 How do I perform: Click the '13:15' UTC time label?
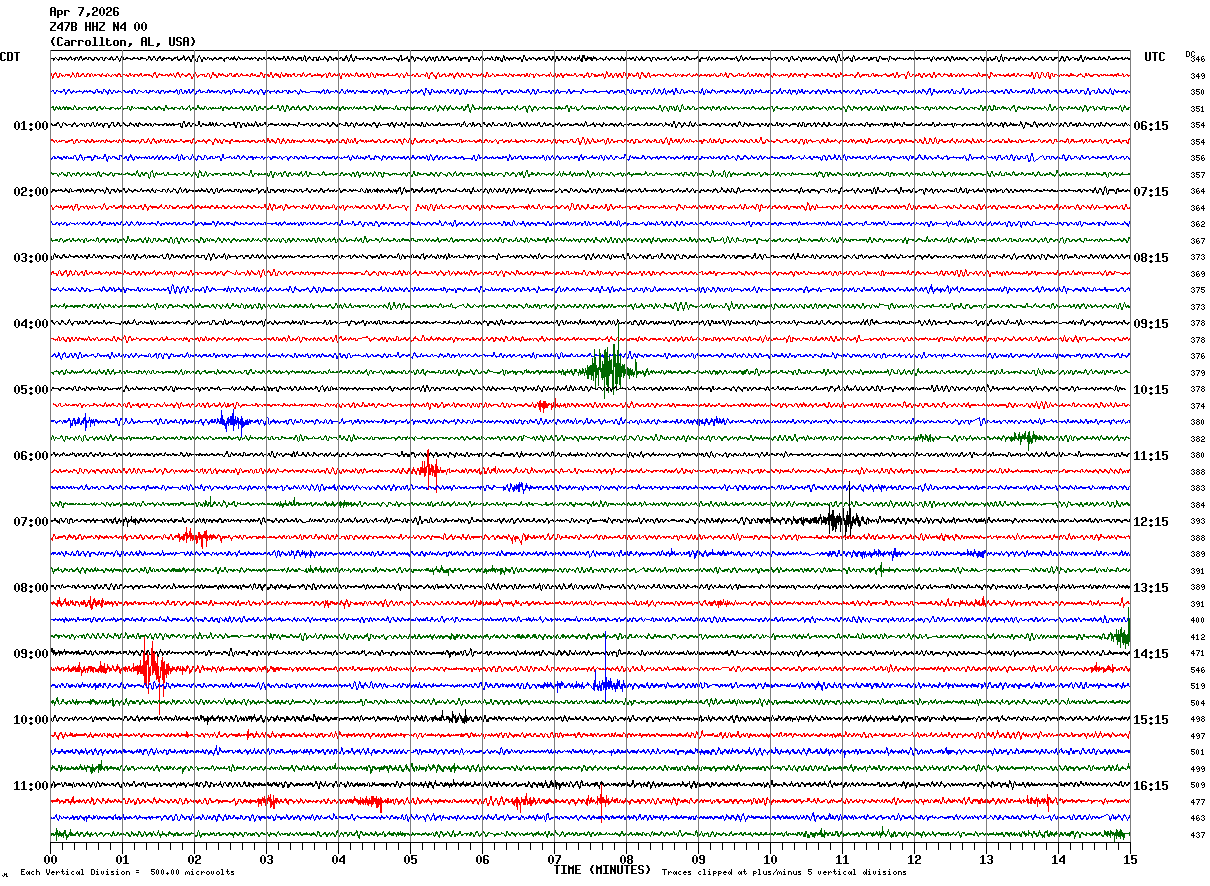[1151, 588]
